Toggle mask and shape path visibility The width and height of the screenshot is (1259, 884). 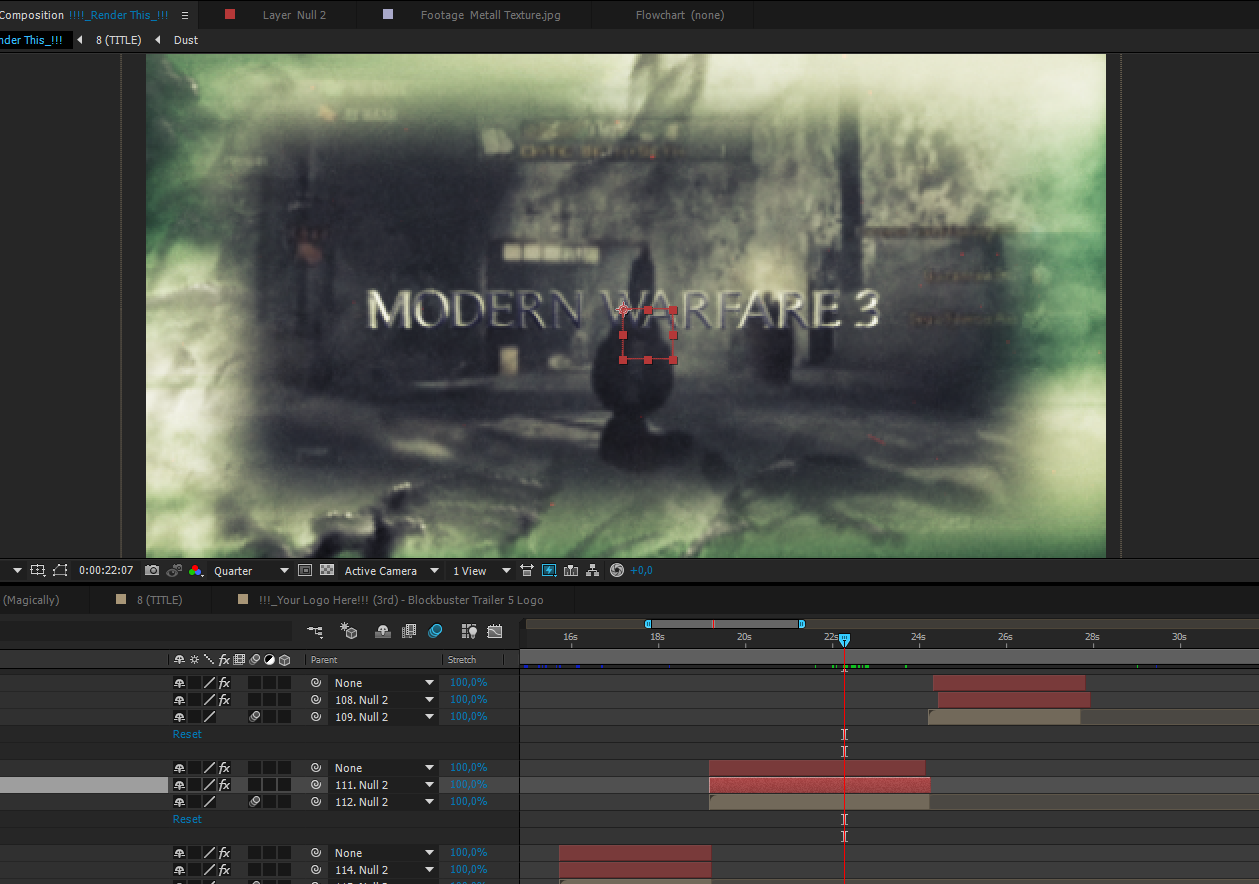coord(60,570)
